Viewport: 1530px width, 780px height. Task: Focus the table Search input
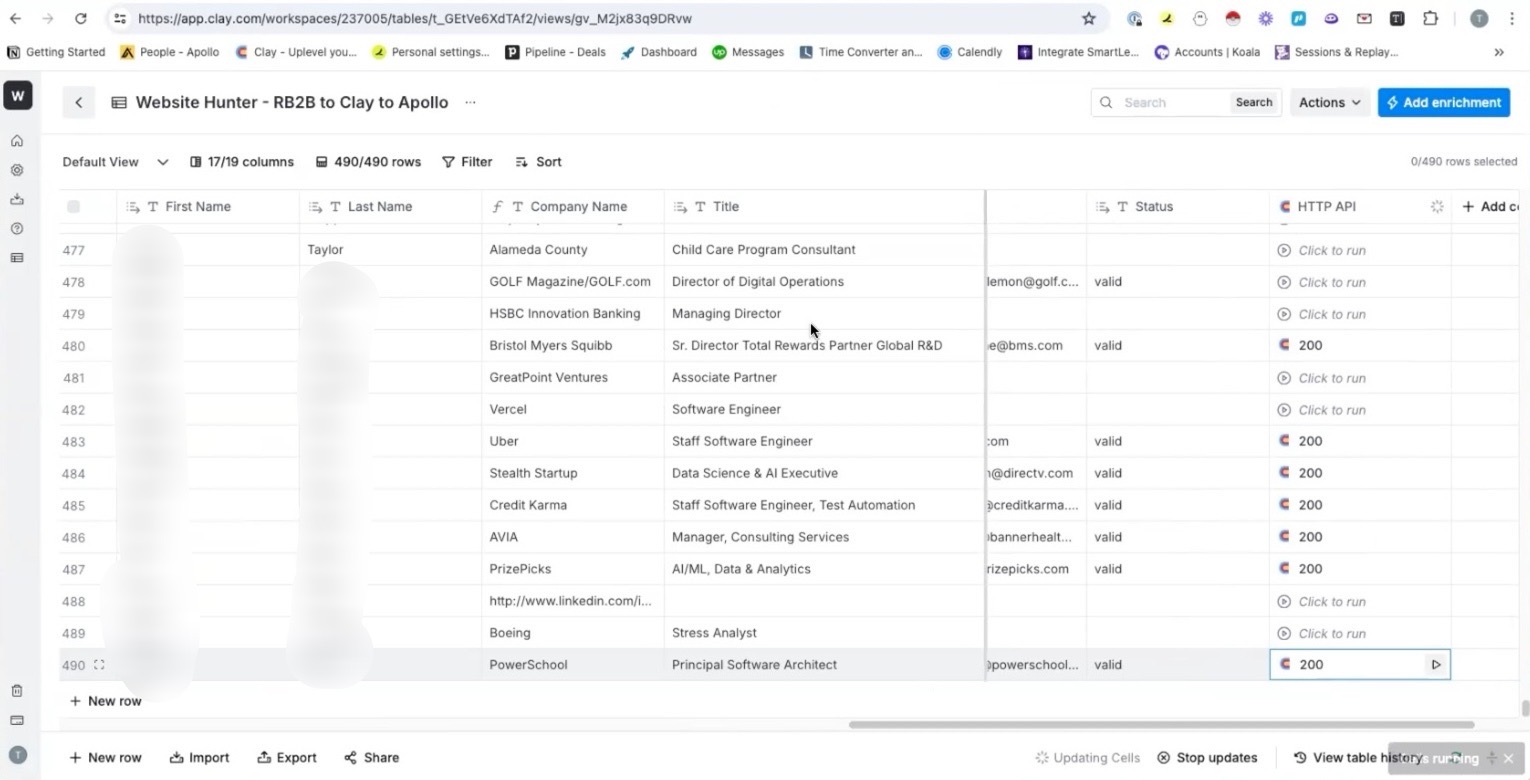coord(1173,102)
